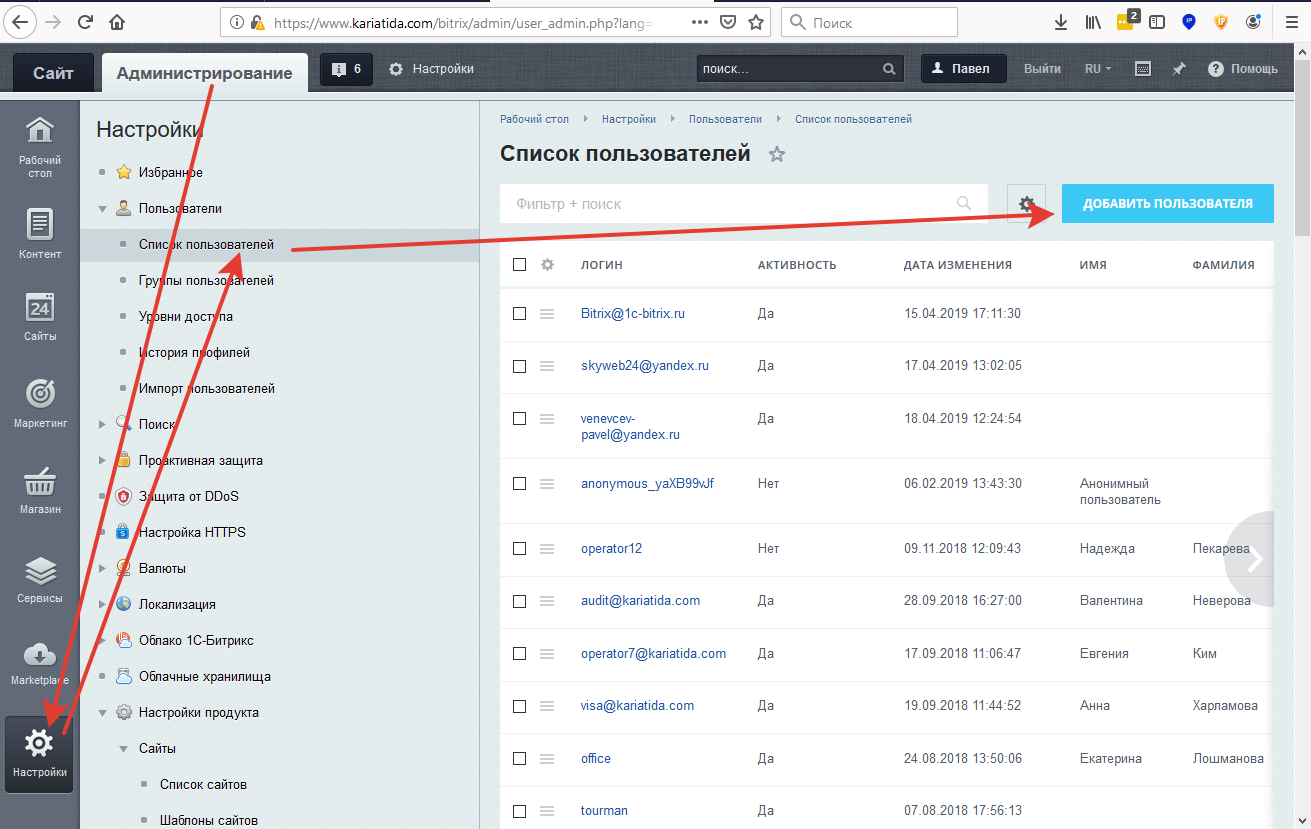Screen dimensions: 1311x829
Task: Open Группы пользователей menu item
Action: [x=206, y=281]
